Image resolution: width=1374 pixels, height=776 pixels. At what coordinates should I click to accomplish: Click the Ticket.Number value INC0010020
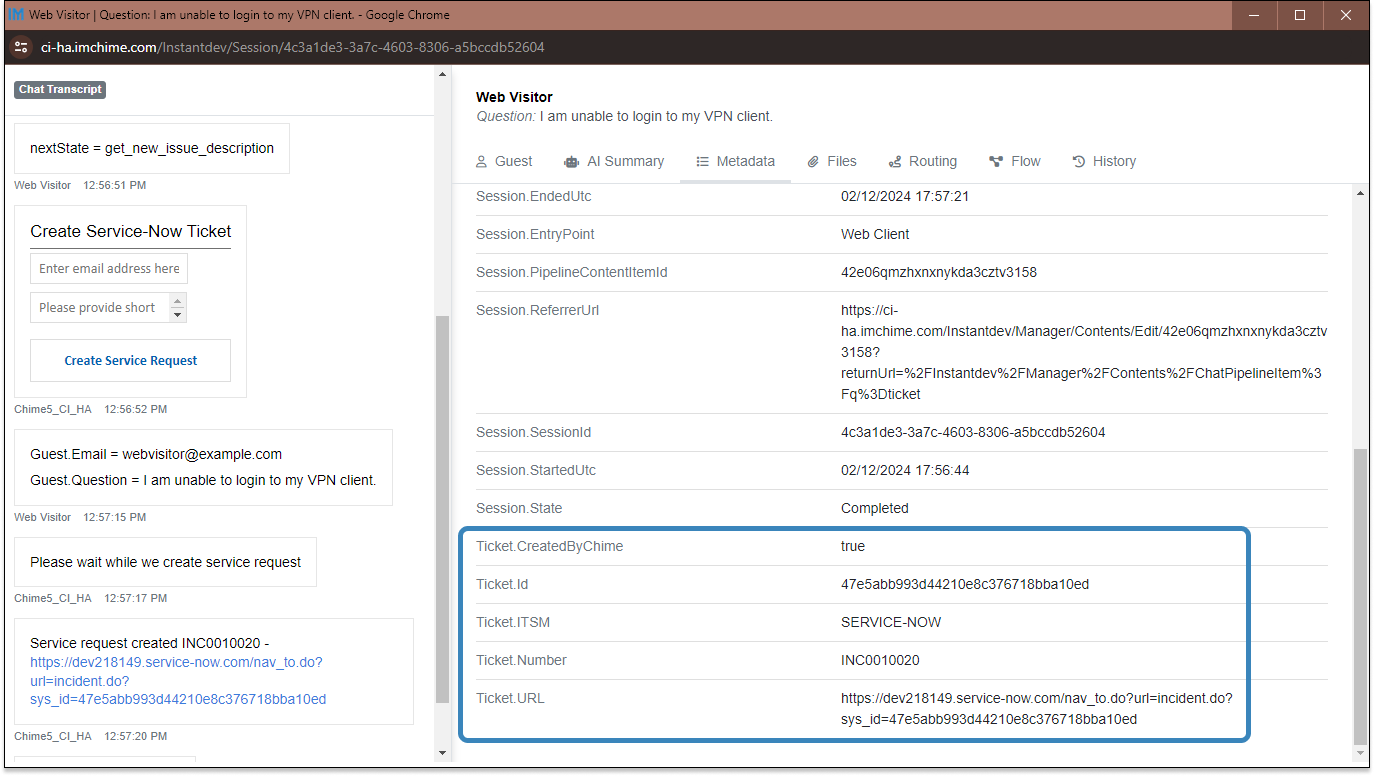point(880,660)
